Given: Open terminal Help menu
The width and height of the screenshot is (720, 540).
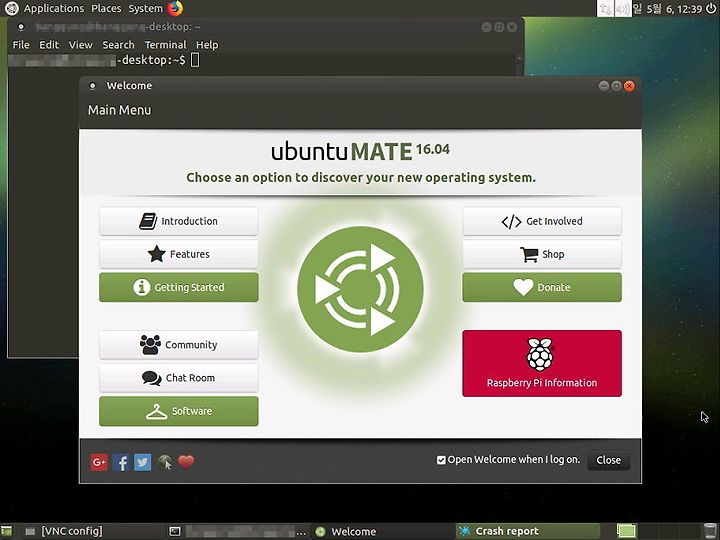Looking at the screenshot, I should [x=207, y=45].
